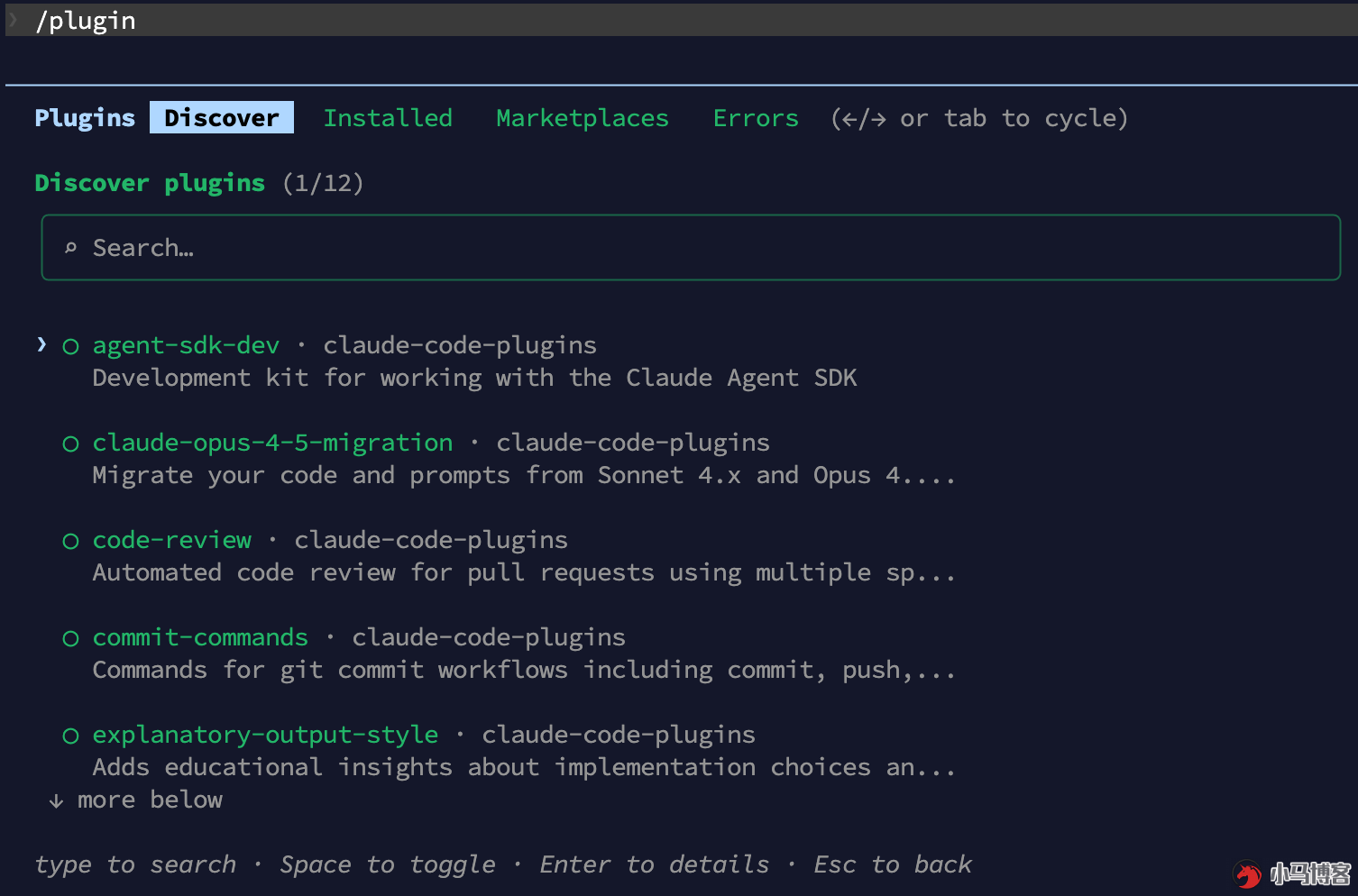
Task: Select the highlighted Discover tab
Action: tap(222, 117)
